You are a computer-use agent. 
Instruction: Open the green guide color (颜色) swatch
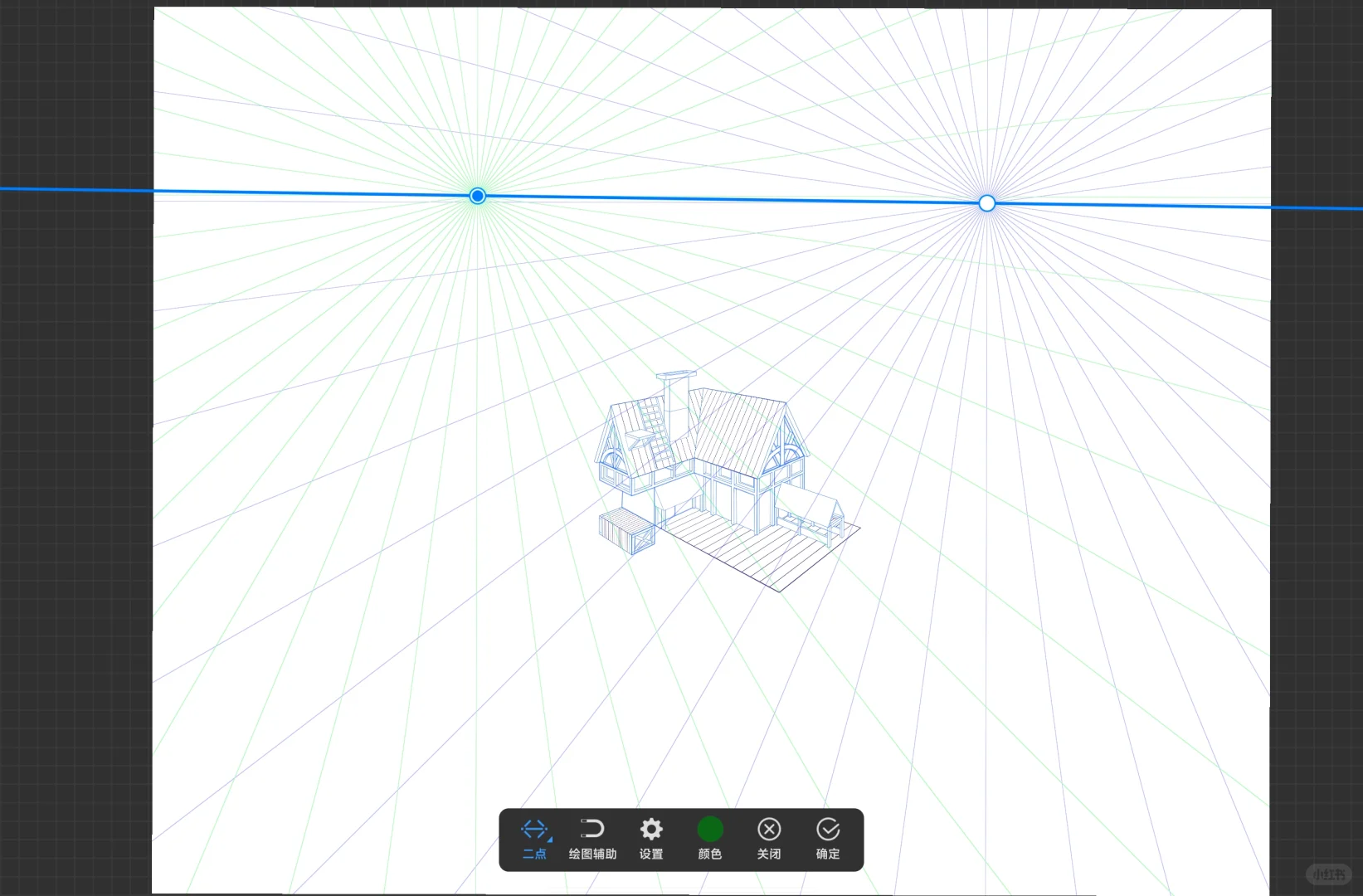click(710, 839)
